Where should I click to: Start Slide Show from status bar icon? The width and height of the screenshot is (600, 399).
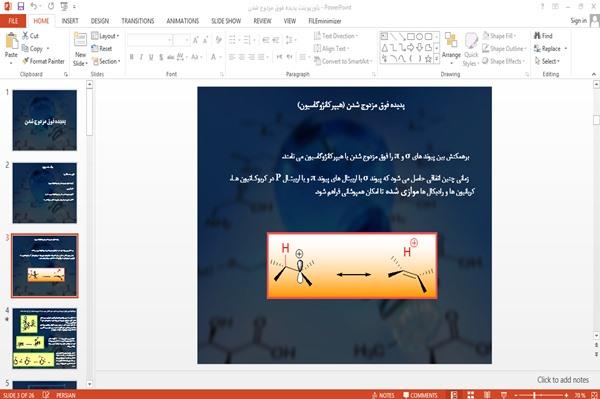click(x=504, y=395)
